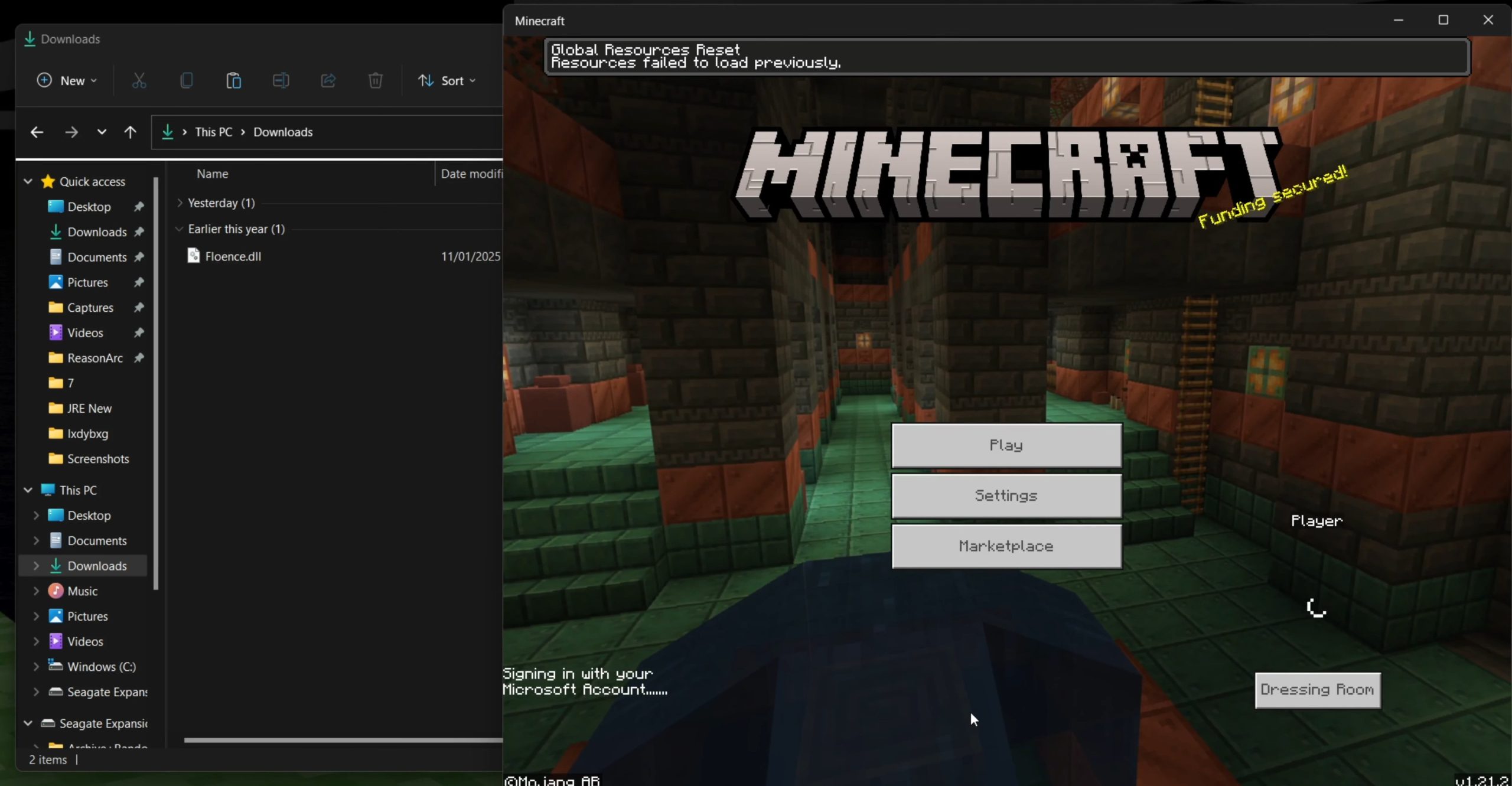Click the Cut scissors icon in toolbar
1512x786 pixels.
click(139, 80)
